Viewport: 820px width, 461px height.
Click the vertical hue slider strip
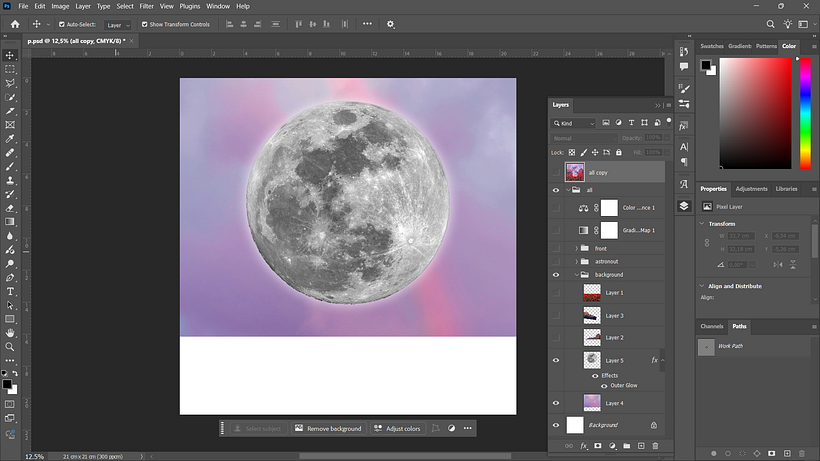pos(805,113)
